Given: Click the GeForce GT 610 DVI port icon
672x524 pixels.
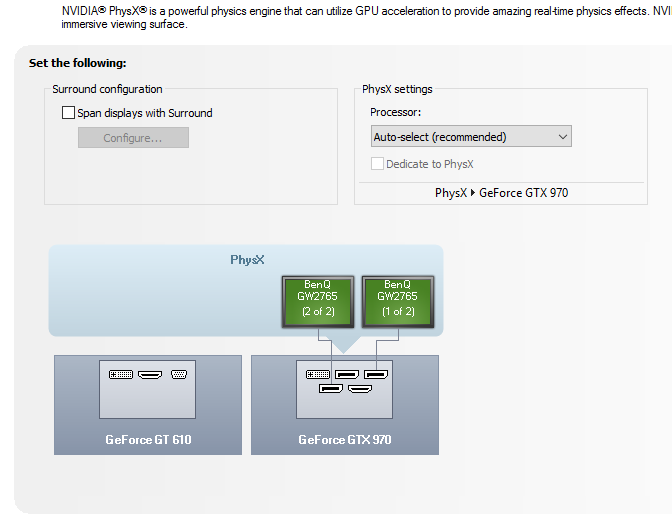Looking at the screenshot, I should coord(121,374).
